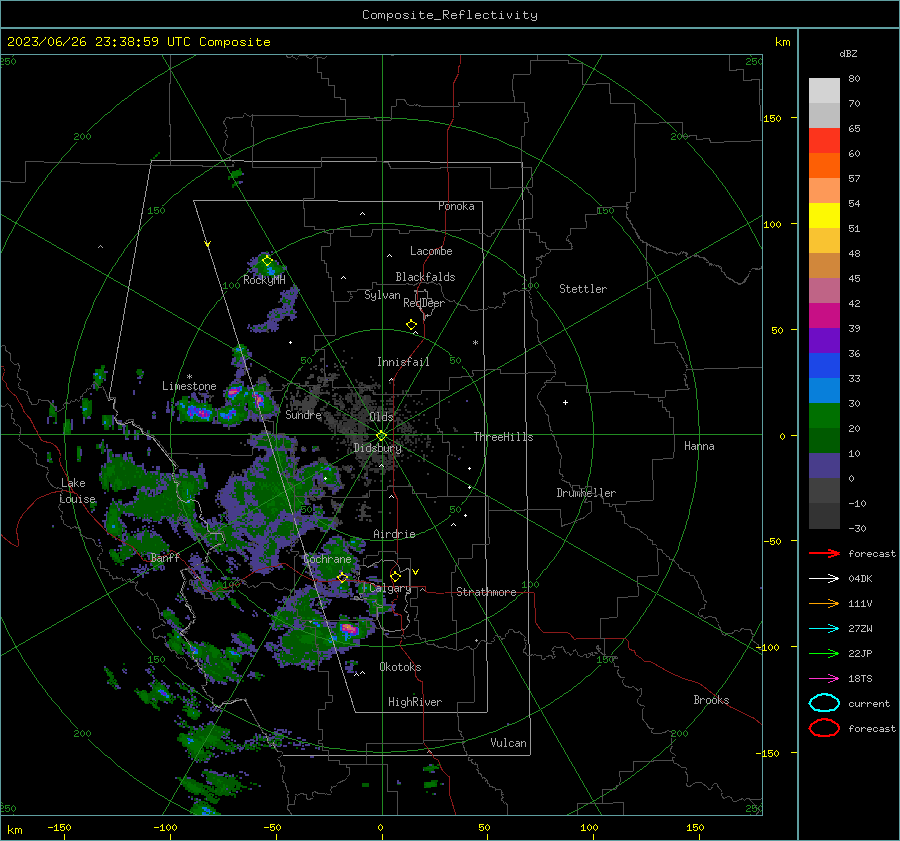Viewport: 900px width, 841px height.
Task: Click the ThreeHills city label
Action: [x=503, y=437]
